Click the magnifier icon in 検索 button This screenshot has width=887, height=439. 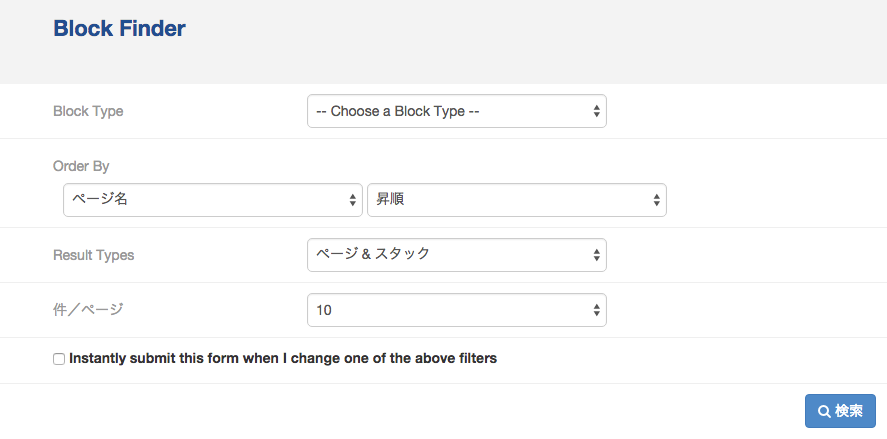824,411
